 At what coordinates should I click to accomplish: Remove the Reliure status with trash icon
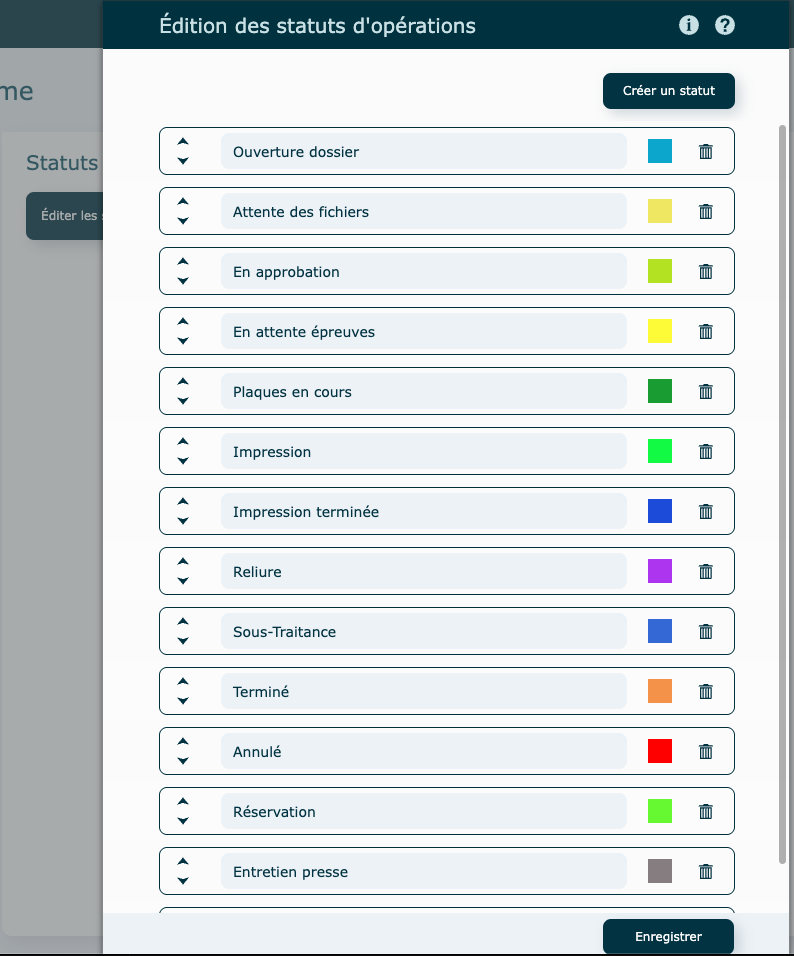click(706, 572)
